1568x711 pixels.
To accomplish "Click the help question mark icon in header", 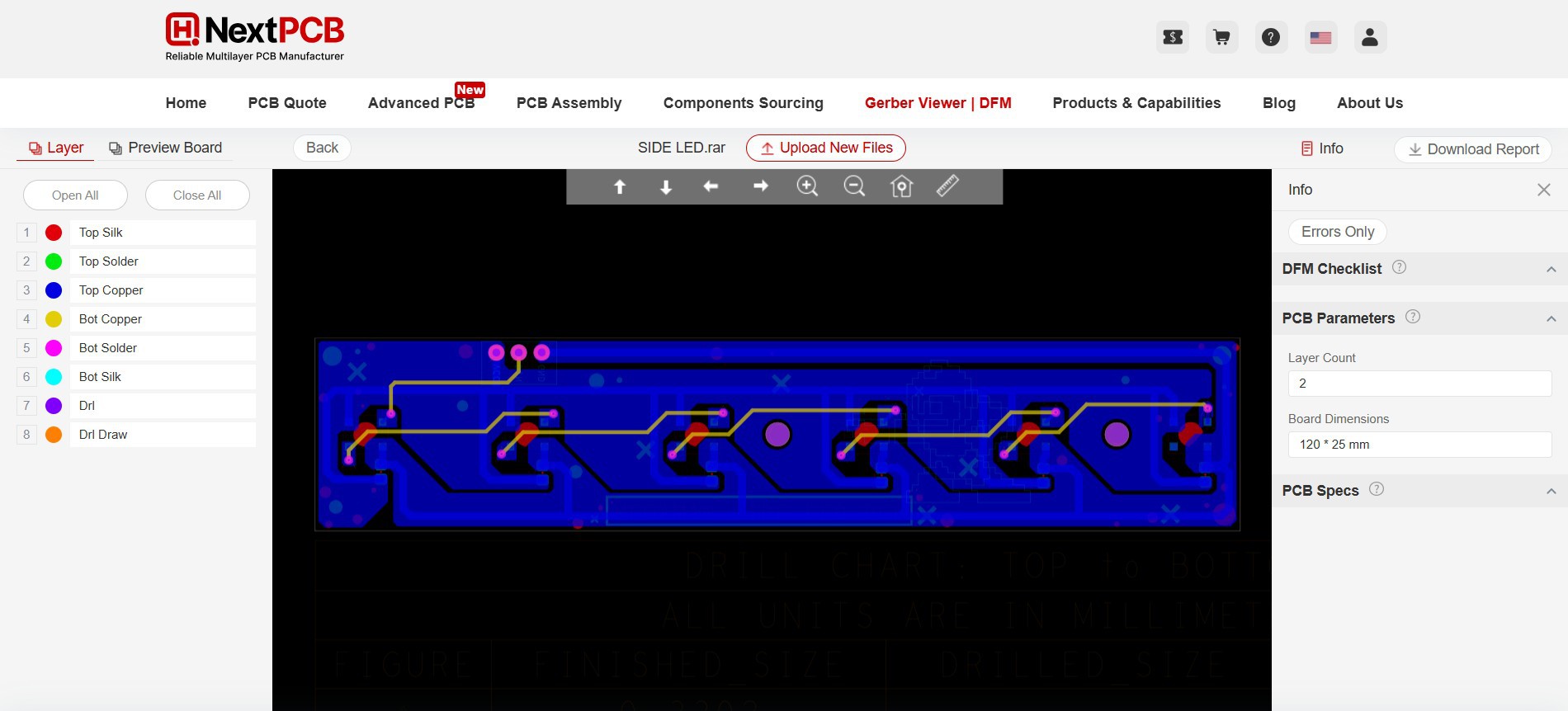I will (1271, 37).
